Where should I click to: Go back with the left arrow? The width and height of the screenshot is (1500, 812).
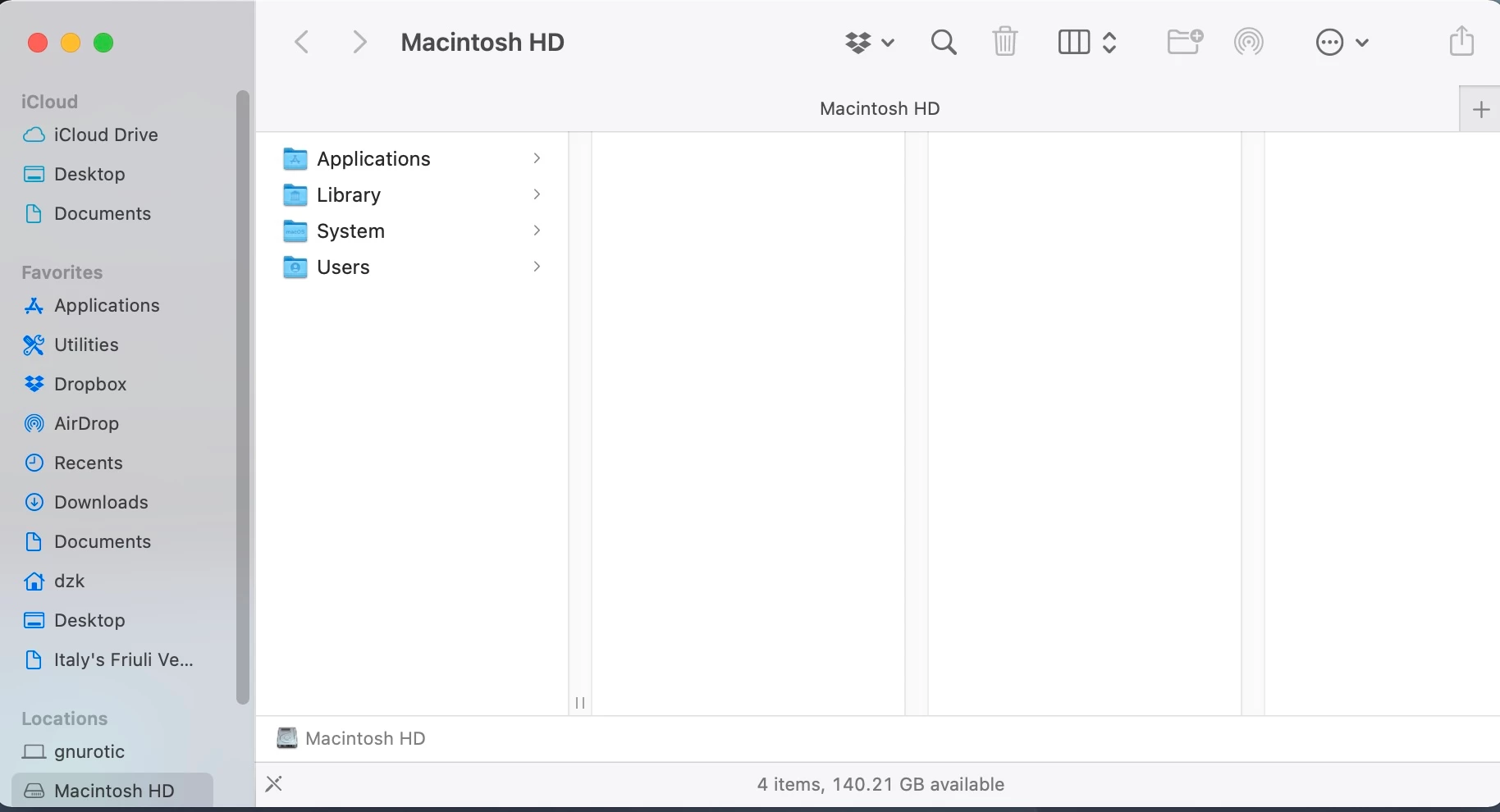(302, 42)
